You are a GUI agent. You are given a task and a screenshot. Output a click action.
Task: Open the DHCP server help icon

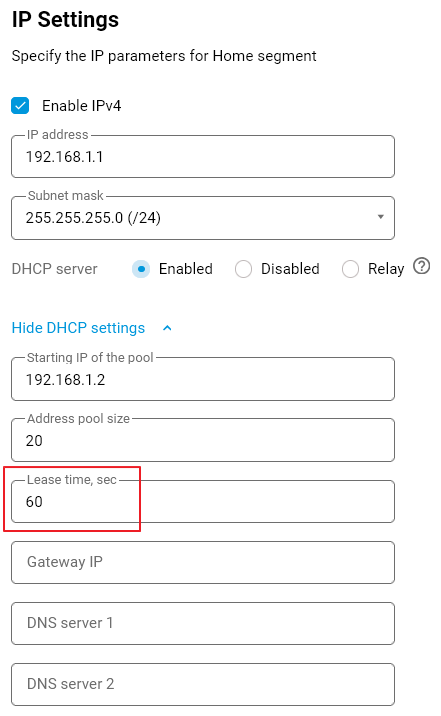[421, 266]
